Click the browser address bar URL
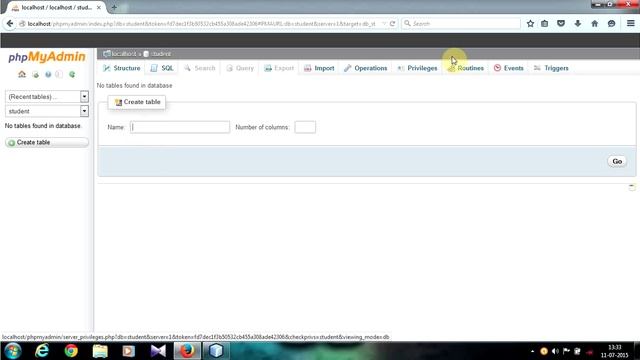 [x=202, y=24]
